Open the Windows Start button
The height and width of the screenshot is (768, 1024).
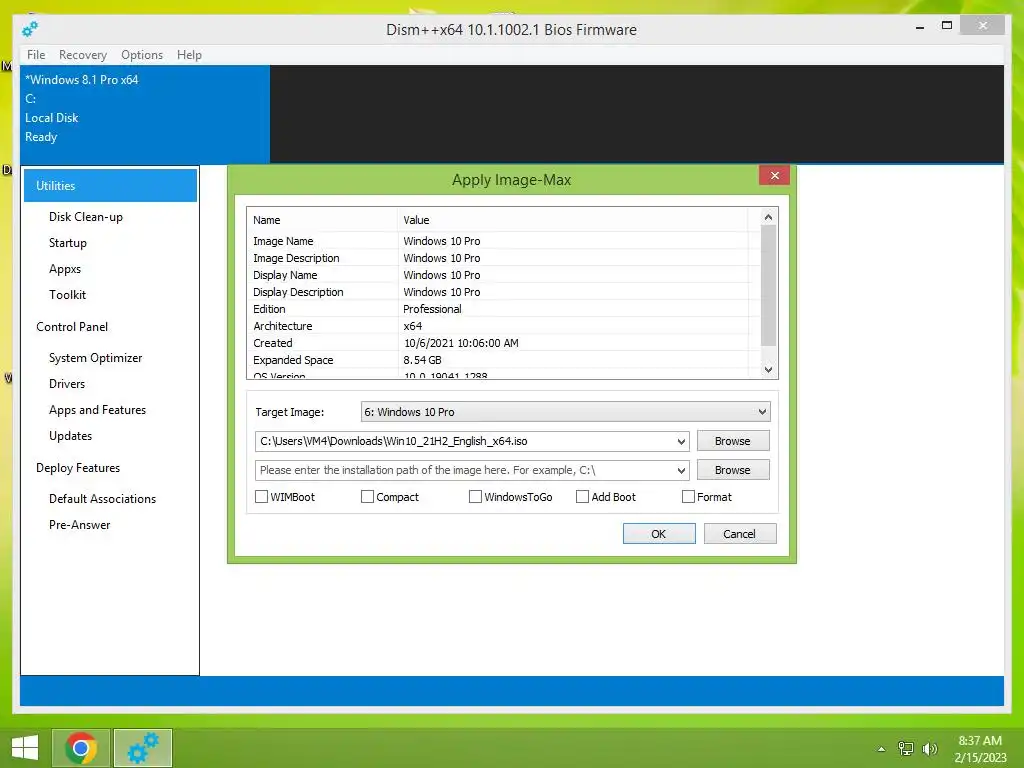25,748
